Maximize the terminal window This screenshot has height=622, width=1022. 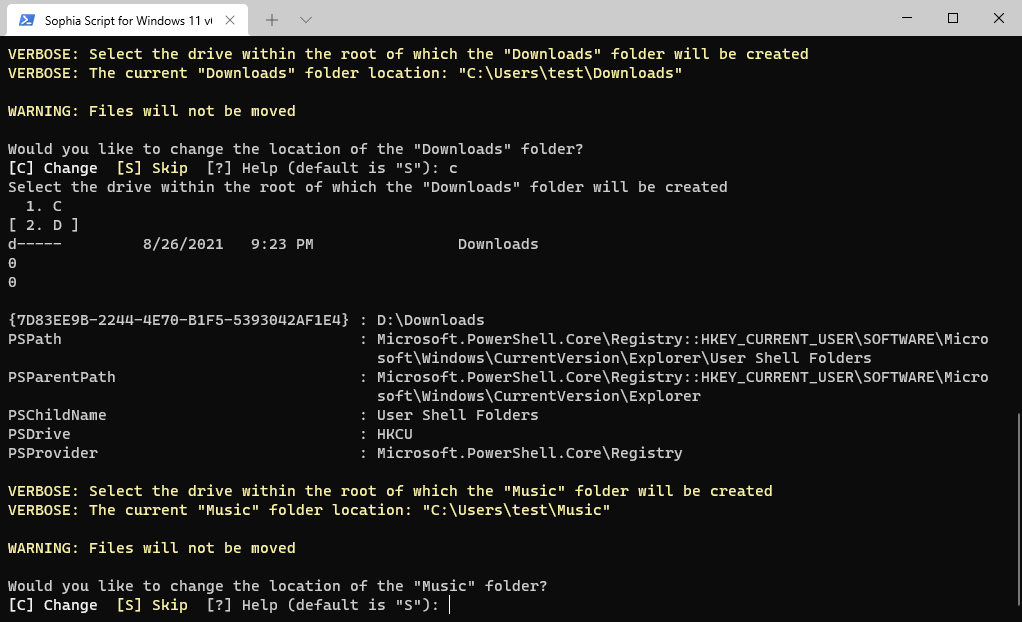pyautogui.click(x=952, y=18)
